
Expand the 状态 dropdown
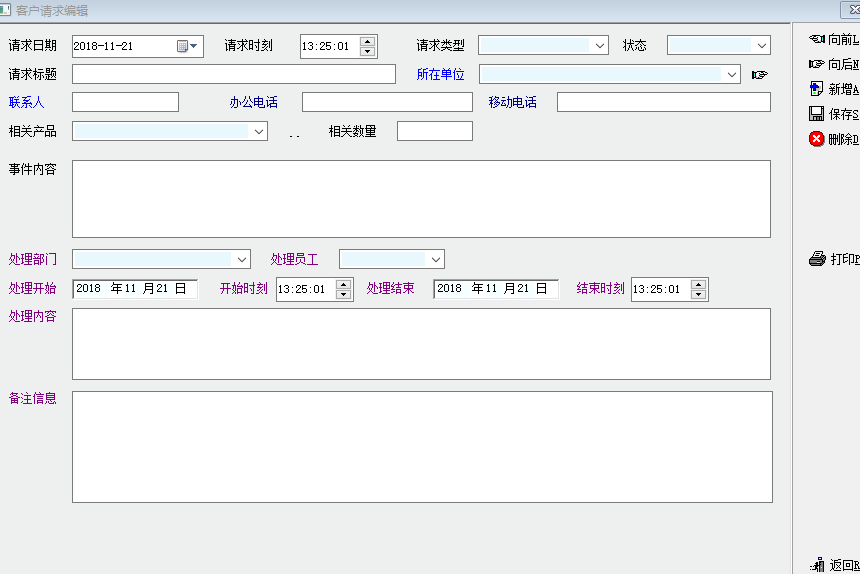762,45
